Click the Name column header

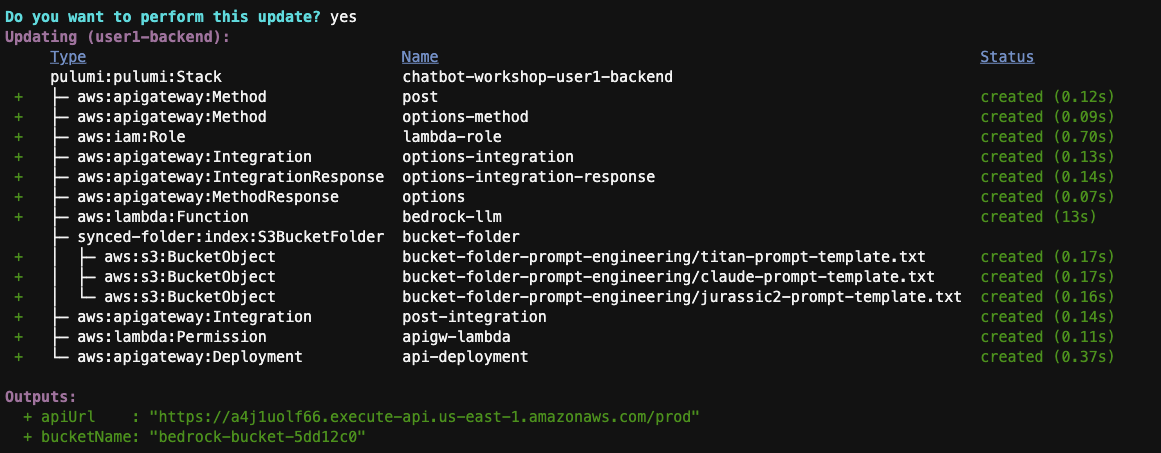point(419,57)
